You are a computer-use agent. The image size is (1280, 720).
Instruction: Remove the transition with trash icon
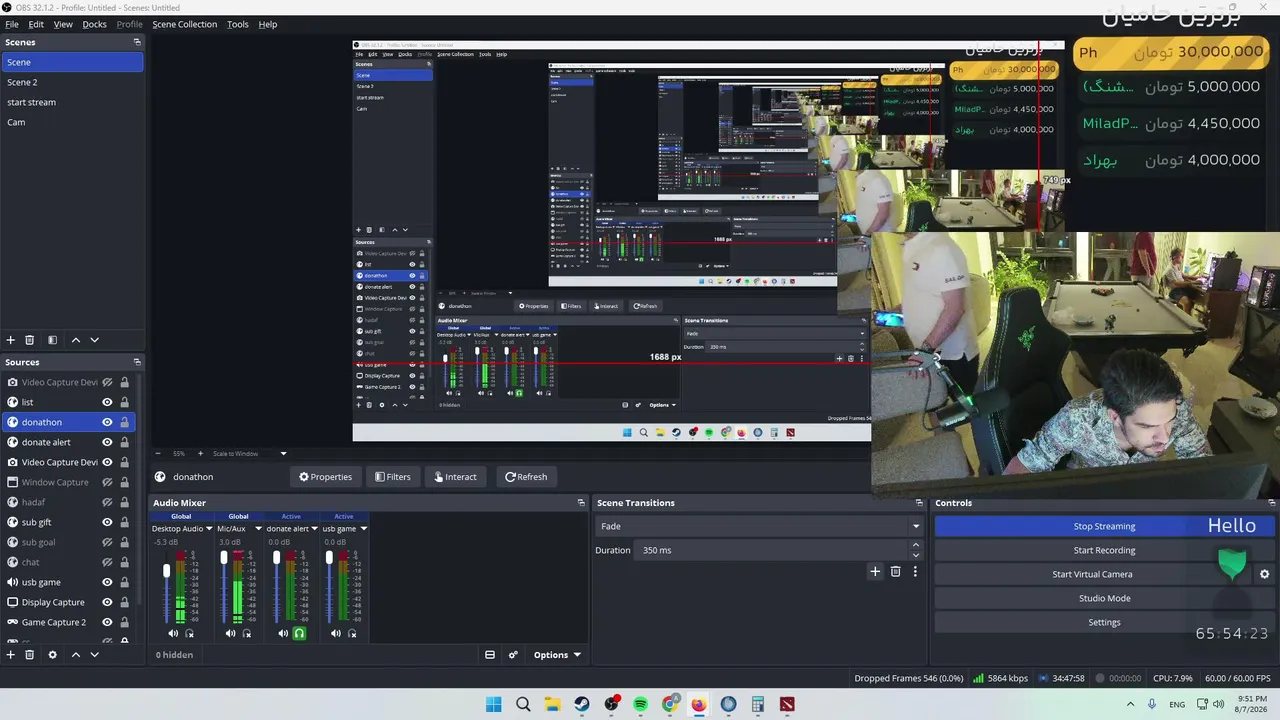895,571
